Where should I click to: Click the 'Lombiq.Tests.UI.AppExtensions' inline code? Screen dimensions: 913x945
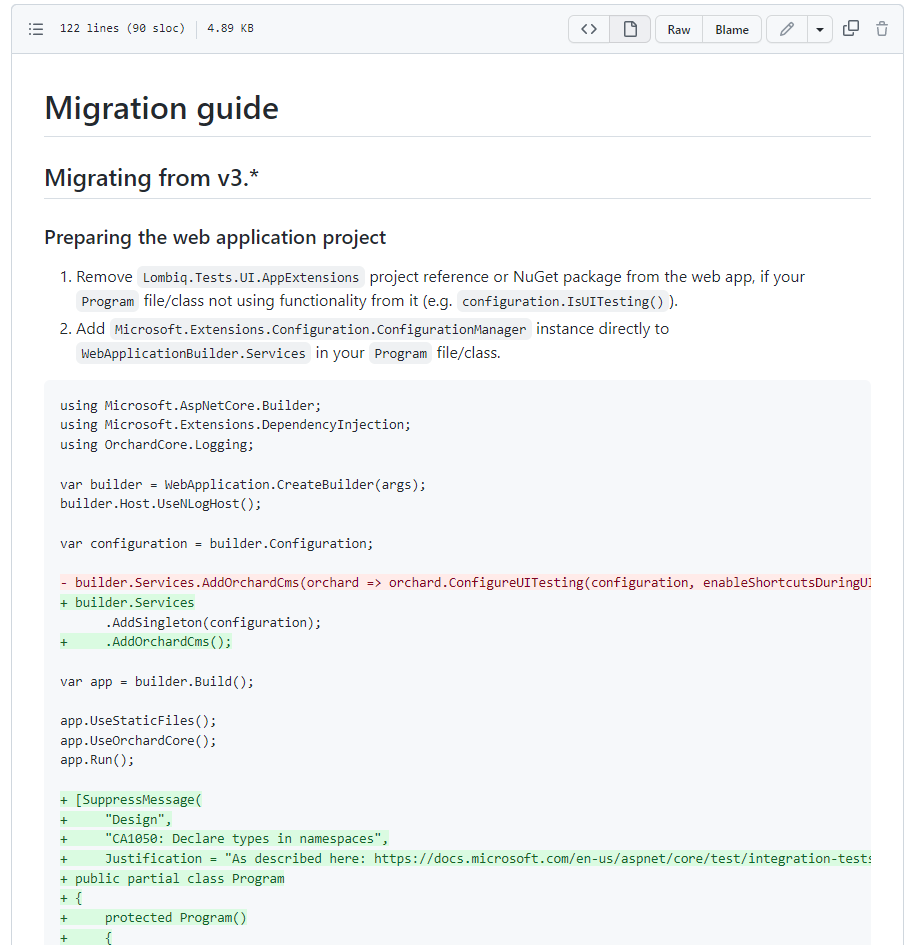[251, 277]
